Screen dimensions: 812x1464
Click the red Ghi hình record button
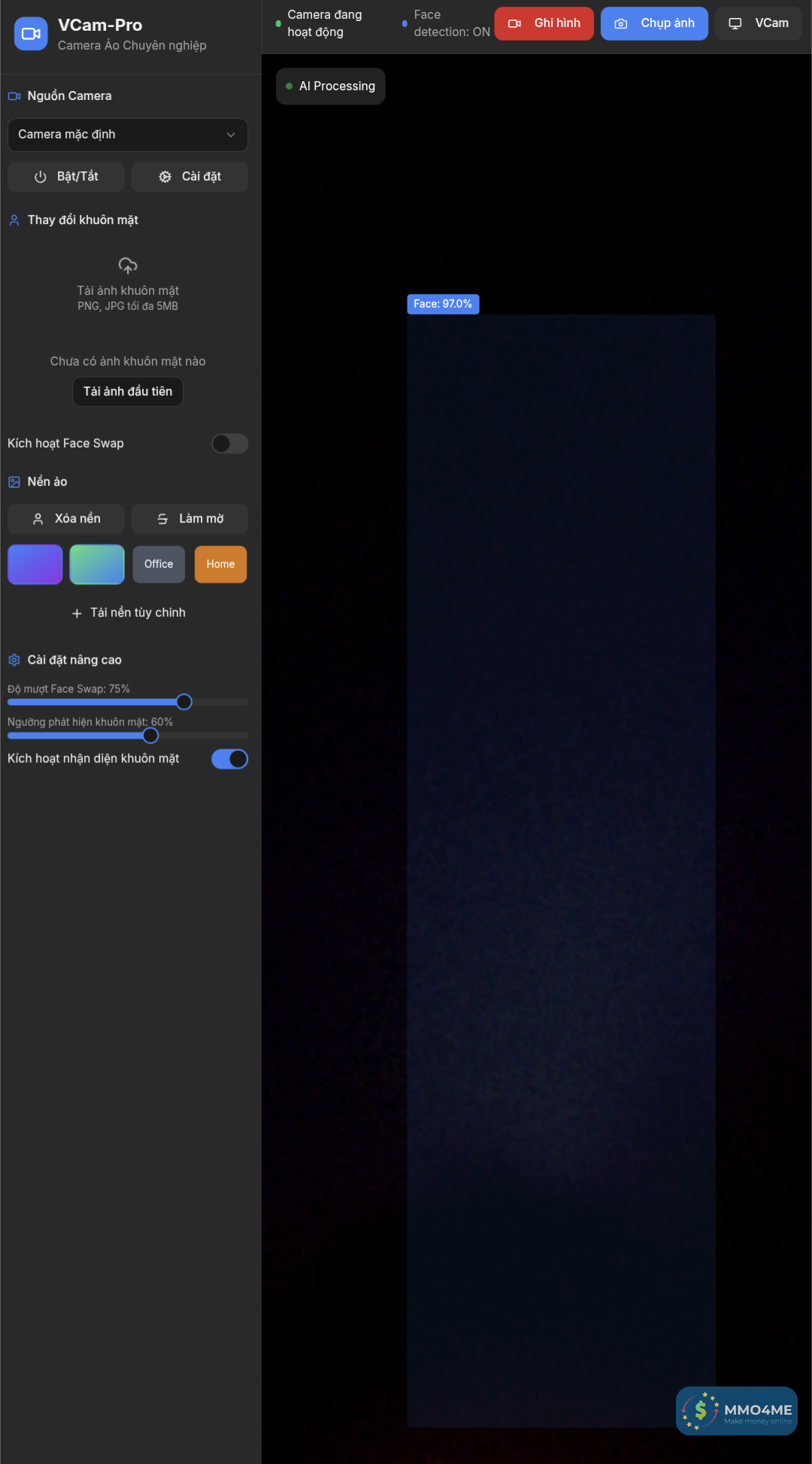[544, 23]
